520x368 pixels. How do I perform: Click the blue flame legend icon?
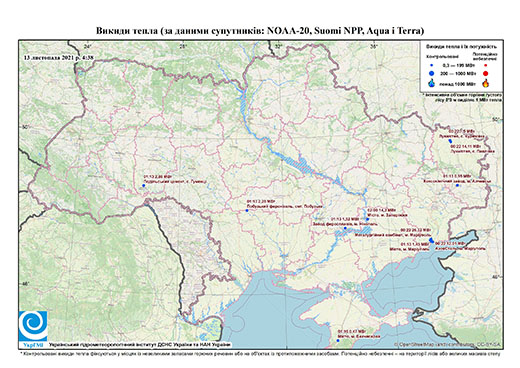tap(432, 83)
